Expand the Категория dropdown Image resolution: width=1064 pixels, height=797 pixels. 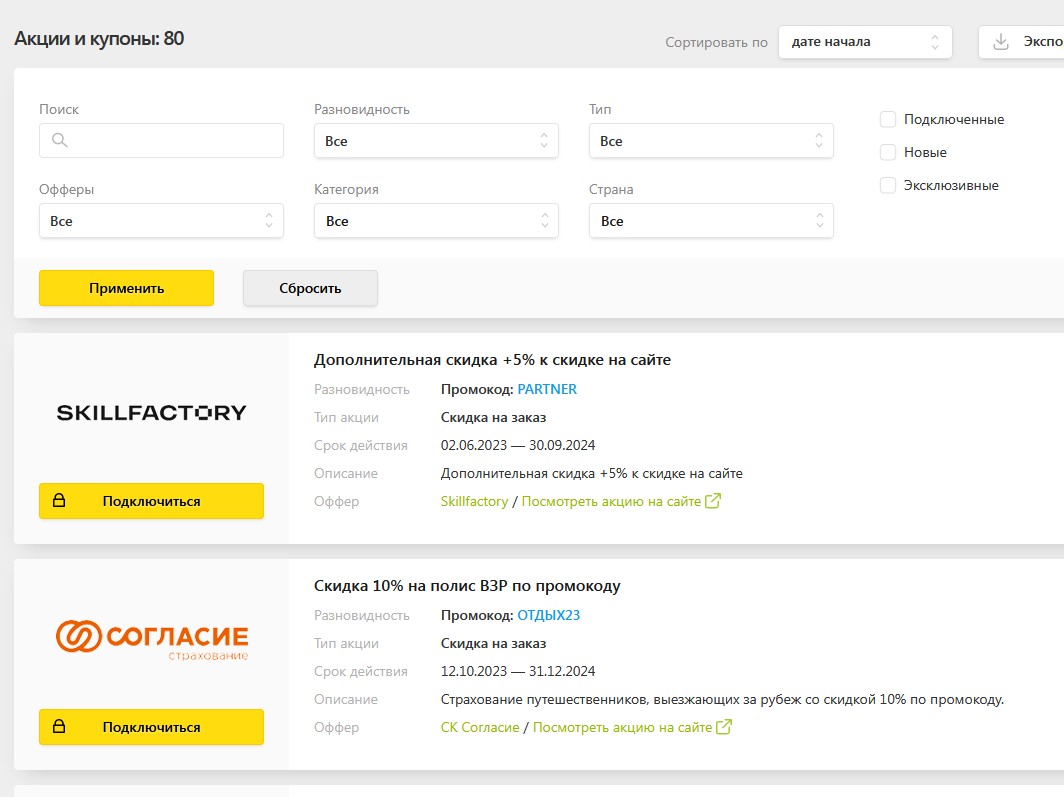436,221
